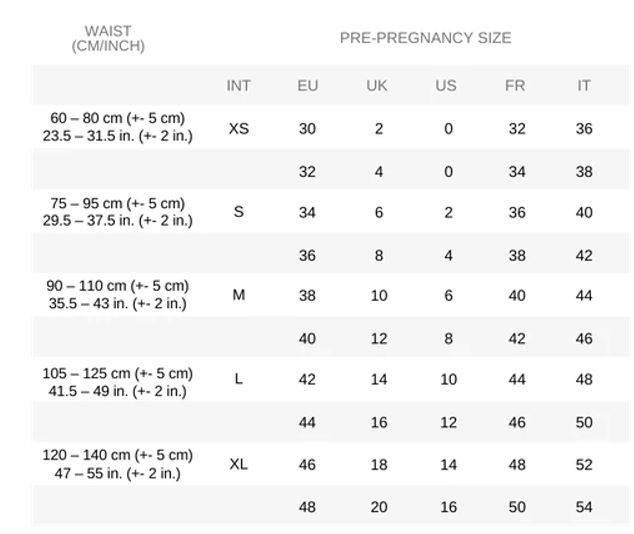Select EU size 48 in last row
634x534 pixels.
tap(307, 507)
